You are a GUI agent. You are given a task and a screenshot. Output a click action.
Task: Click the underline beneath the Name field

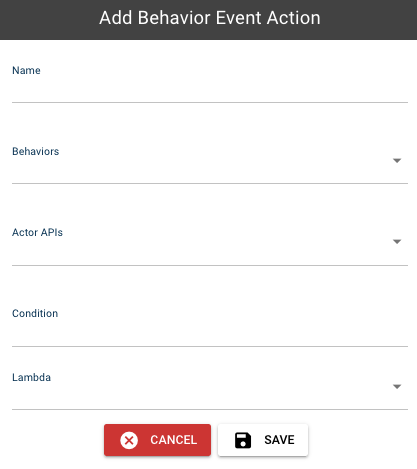[210, 102]
